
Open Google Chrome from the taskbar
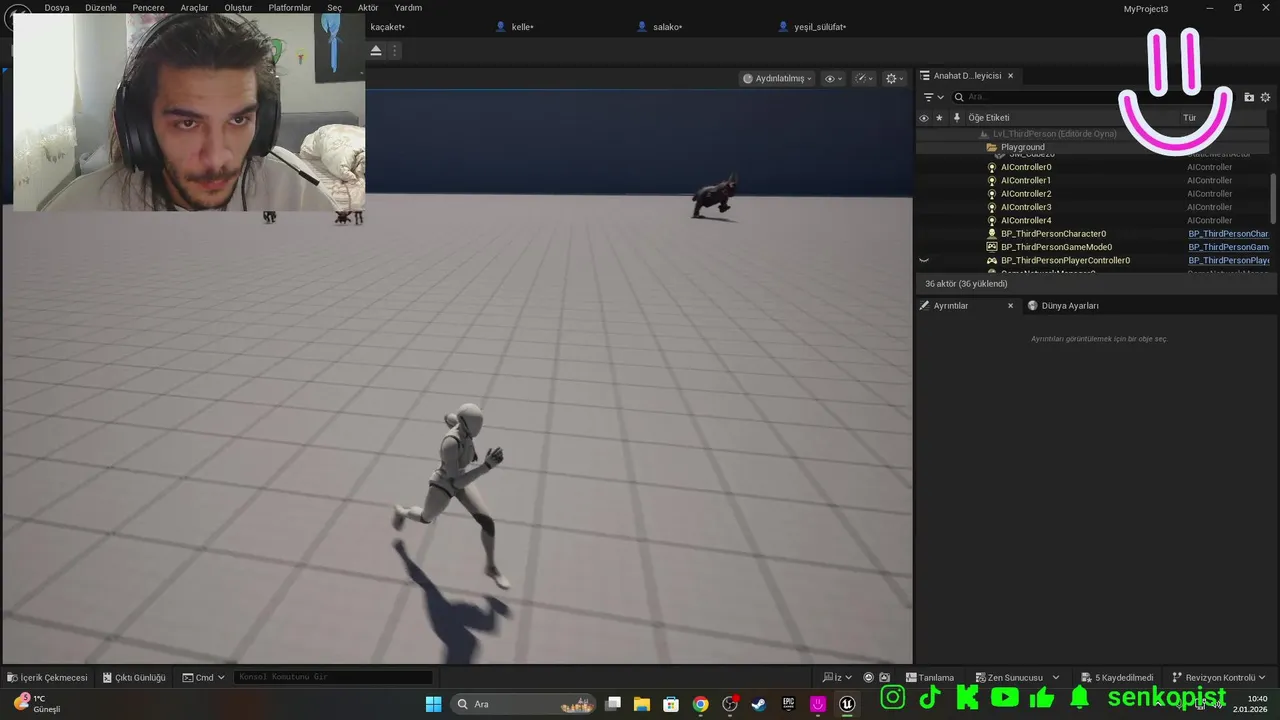[x=700, y=704]
